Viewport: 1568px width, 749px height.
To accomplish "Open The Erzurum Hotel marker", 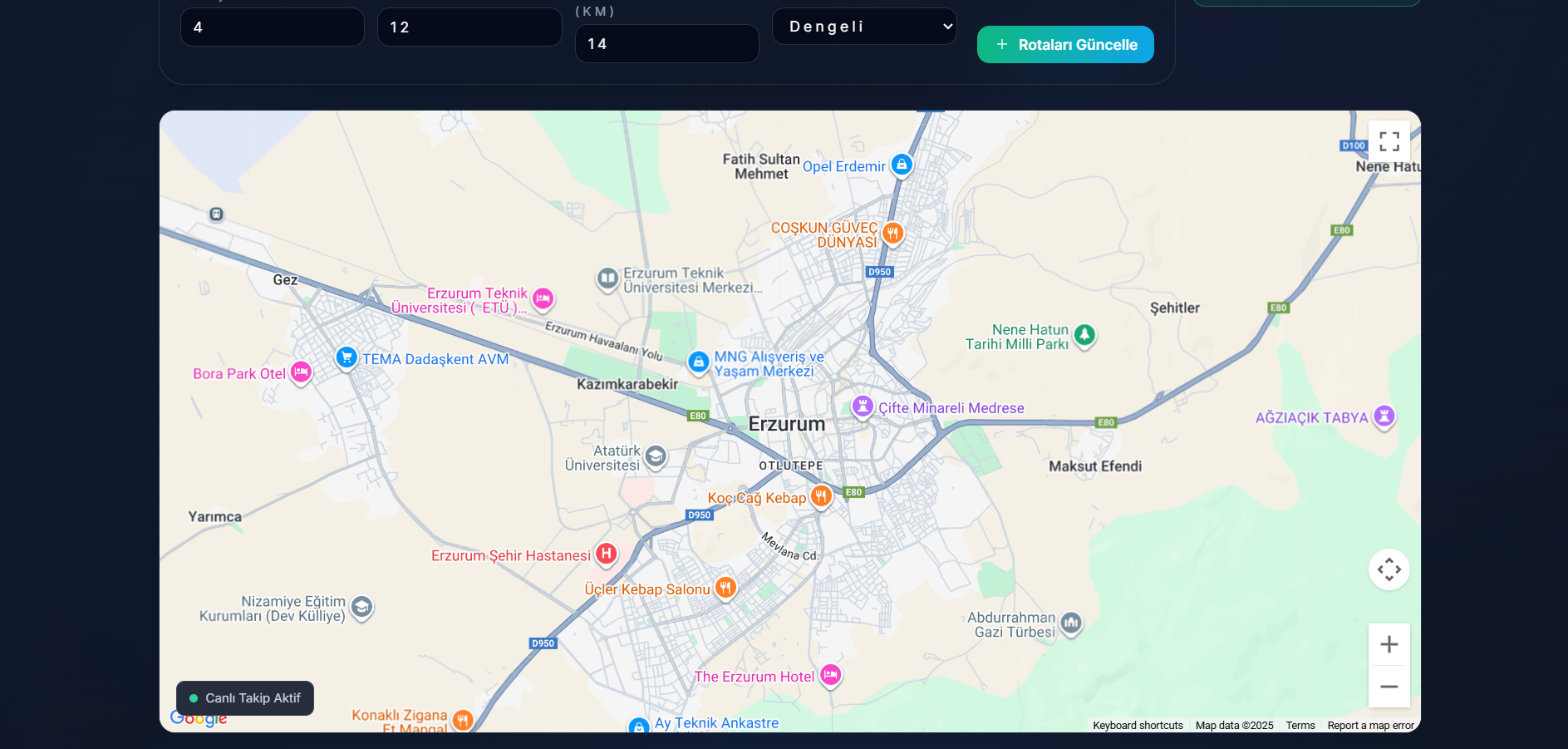I will pyautogui.click(x=830, y=675).
